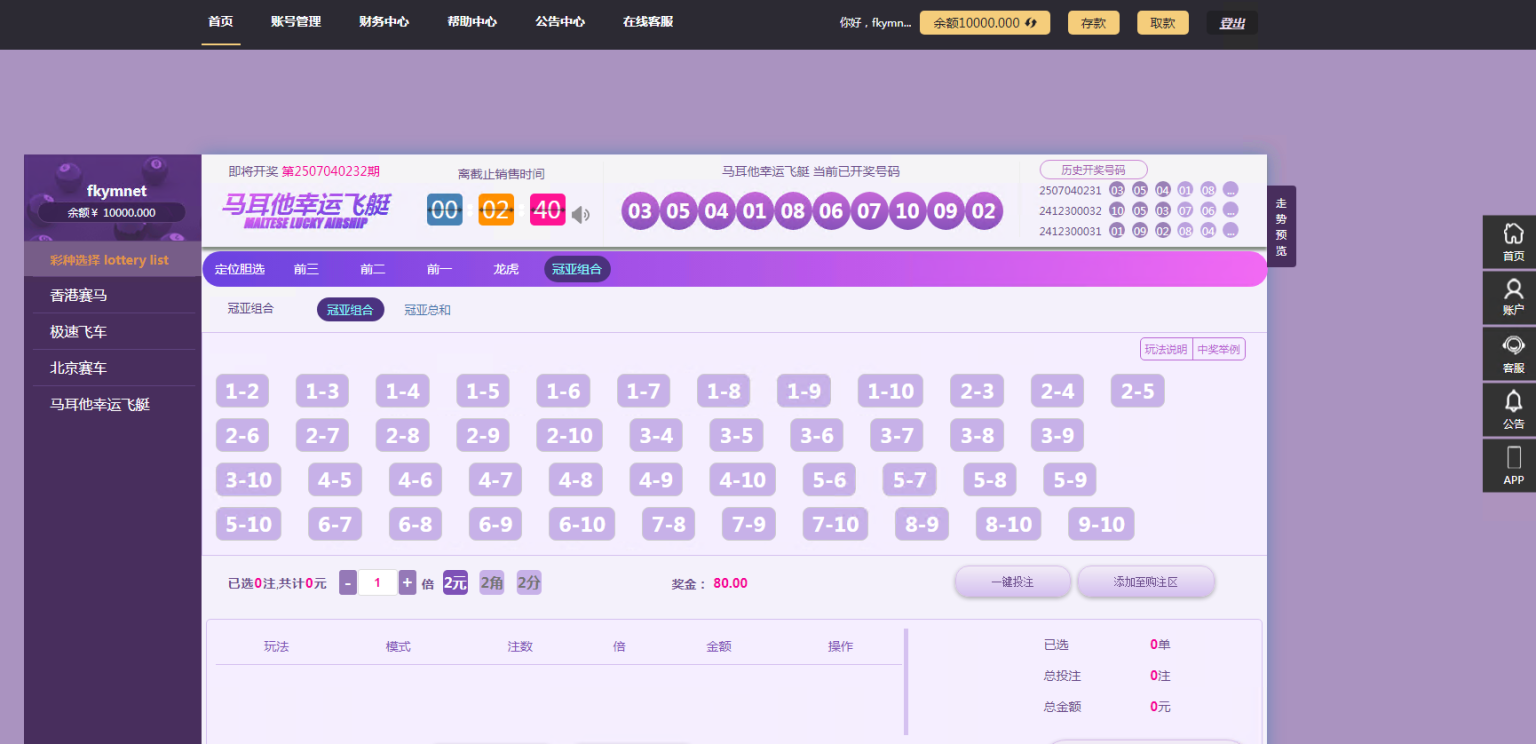Refresh the balance 余额10000.000 button
This screenshot has height=744, width=1536.
(x=984, y=23)
